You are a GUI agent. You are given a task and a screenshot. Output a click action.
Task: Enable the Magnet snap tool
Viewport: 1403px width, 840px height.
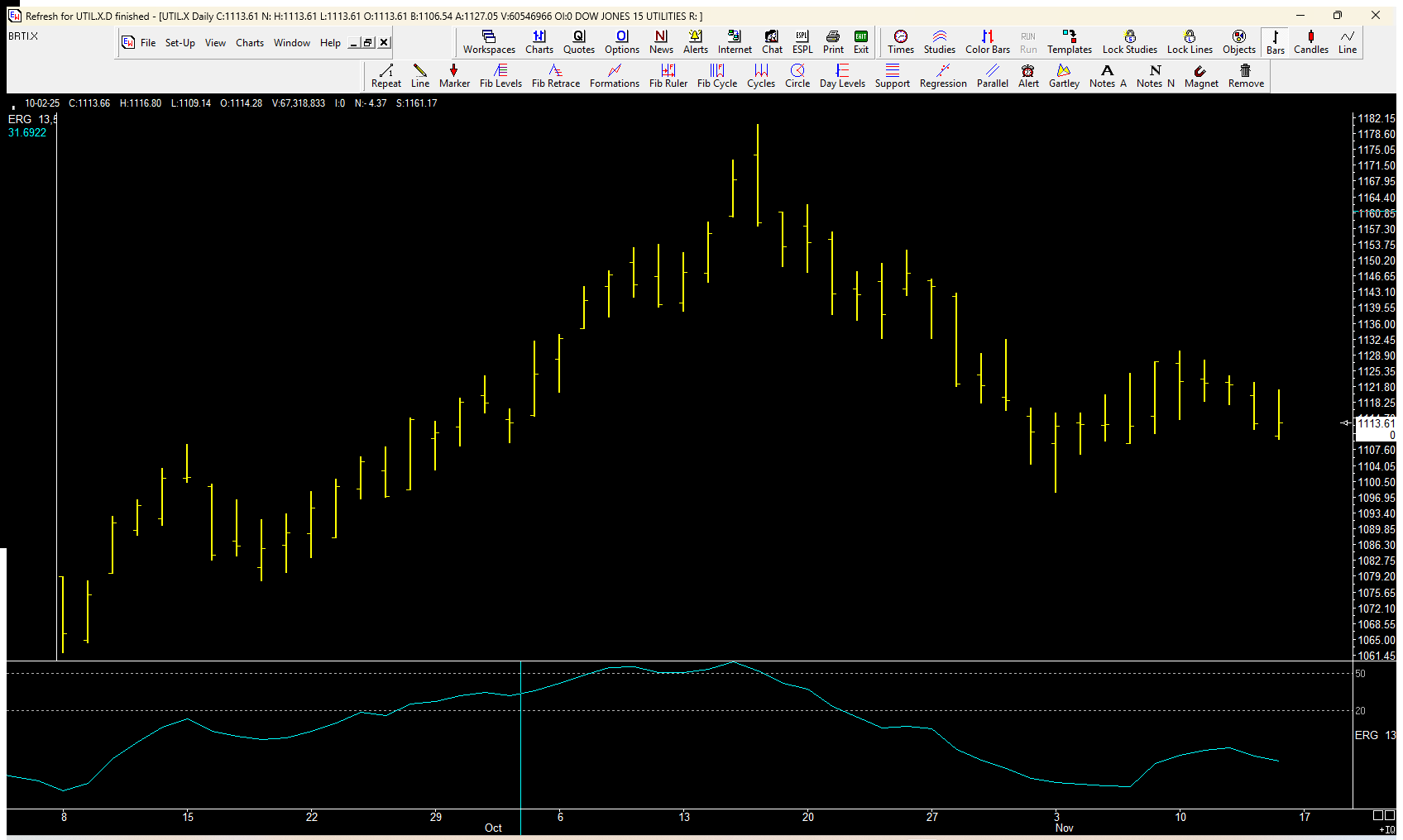1200,76
